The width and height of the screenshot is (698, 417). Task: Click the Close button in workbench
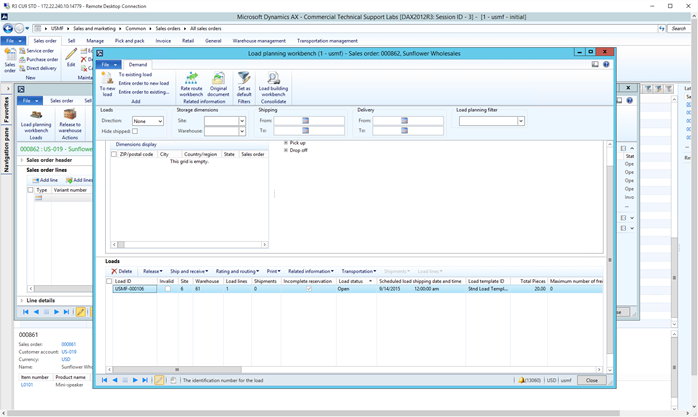tap(591, 380)
